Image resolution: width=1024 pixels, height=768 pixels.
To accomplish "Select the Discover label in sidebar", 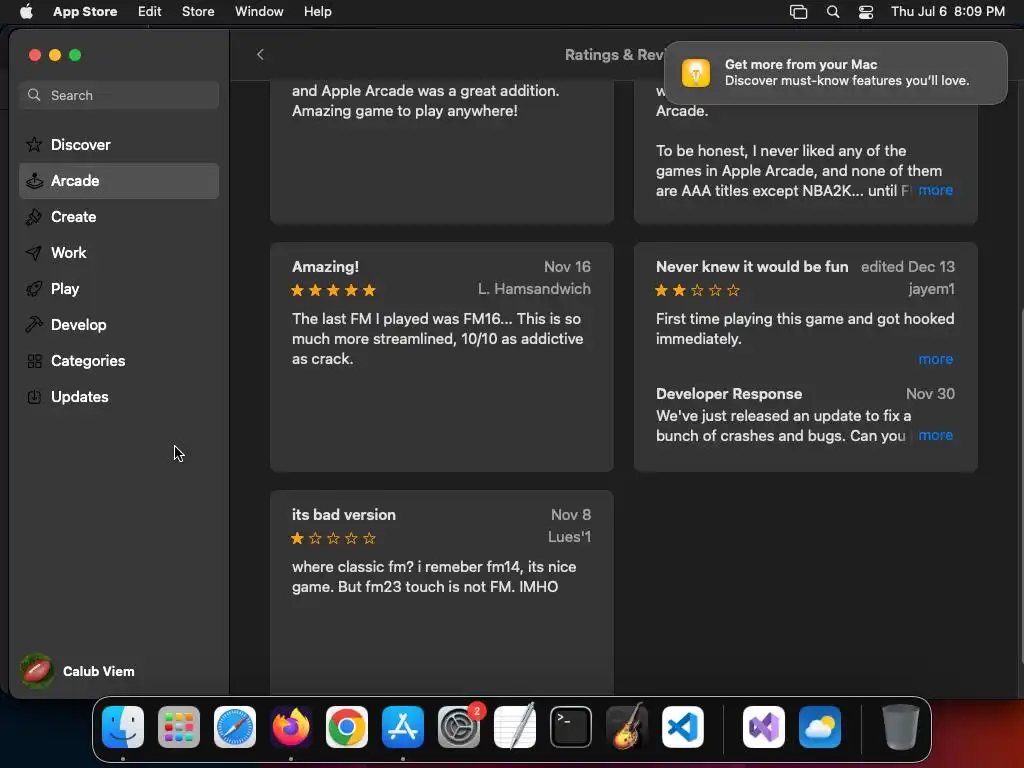I will pos(81,144).
